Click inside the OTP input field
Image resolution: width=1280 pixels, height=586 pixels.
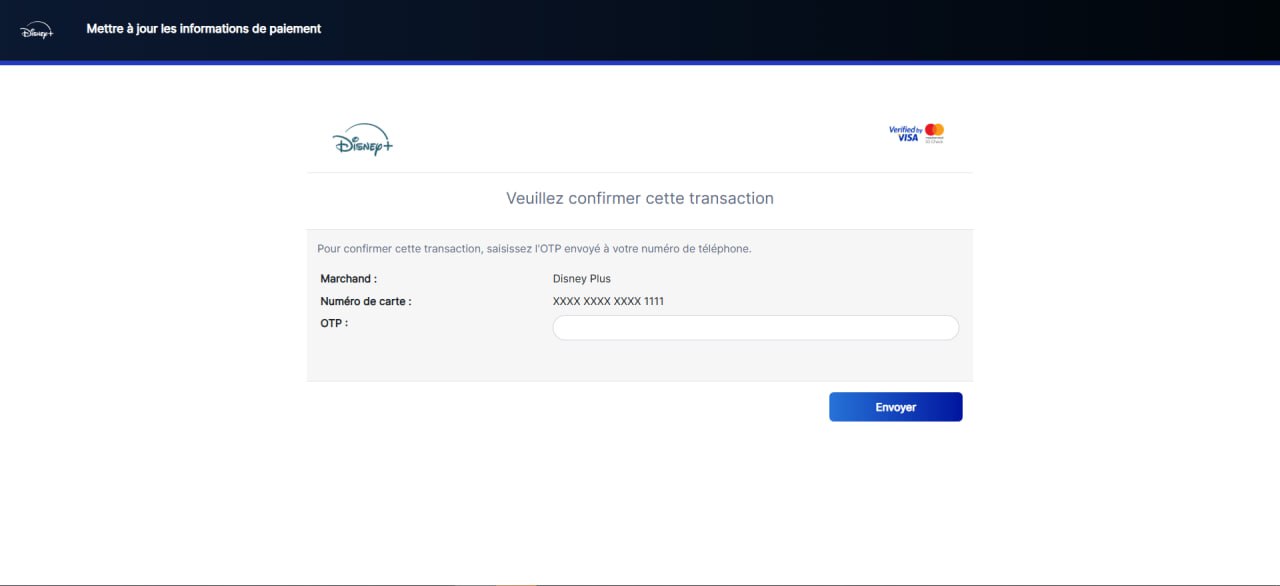(755, 328)
